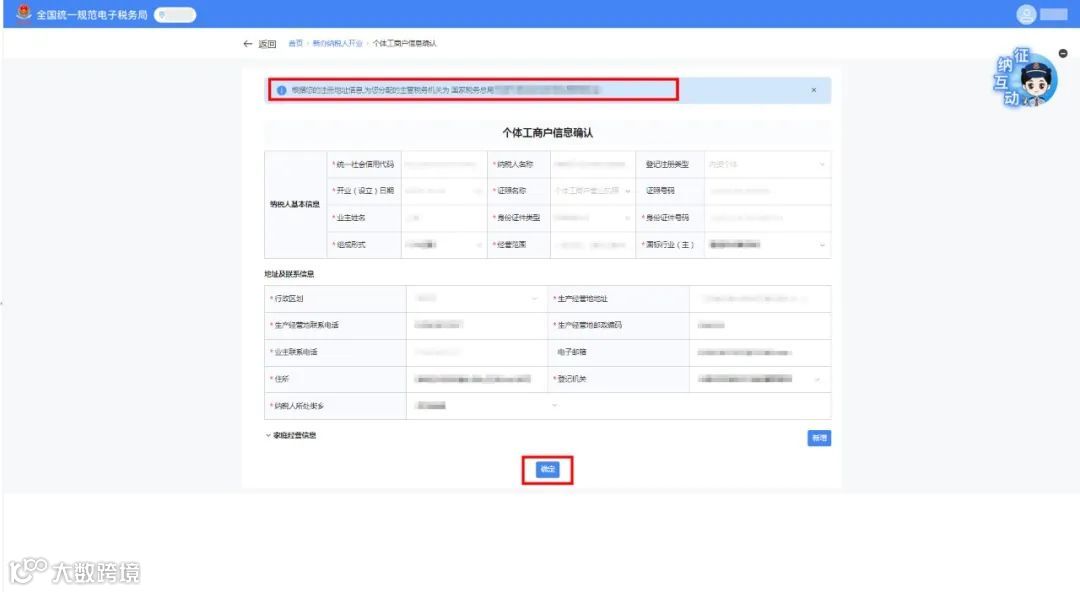Click the 业主姓名 field
Screen dimensions: 1080x592
(x=444, y=218)
